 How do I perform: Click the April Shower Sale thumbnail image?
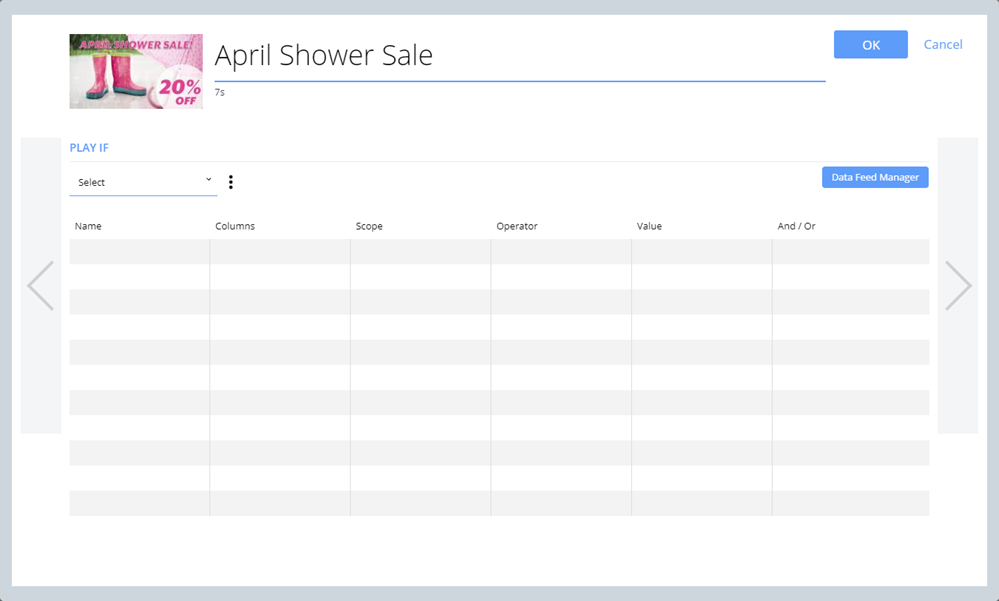click(136, 71)
